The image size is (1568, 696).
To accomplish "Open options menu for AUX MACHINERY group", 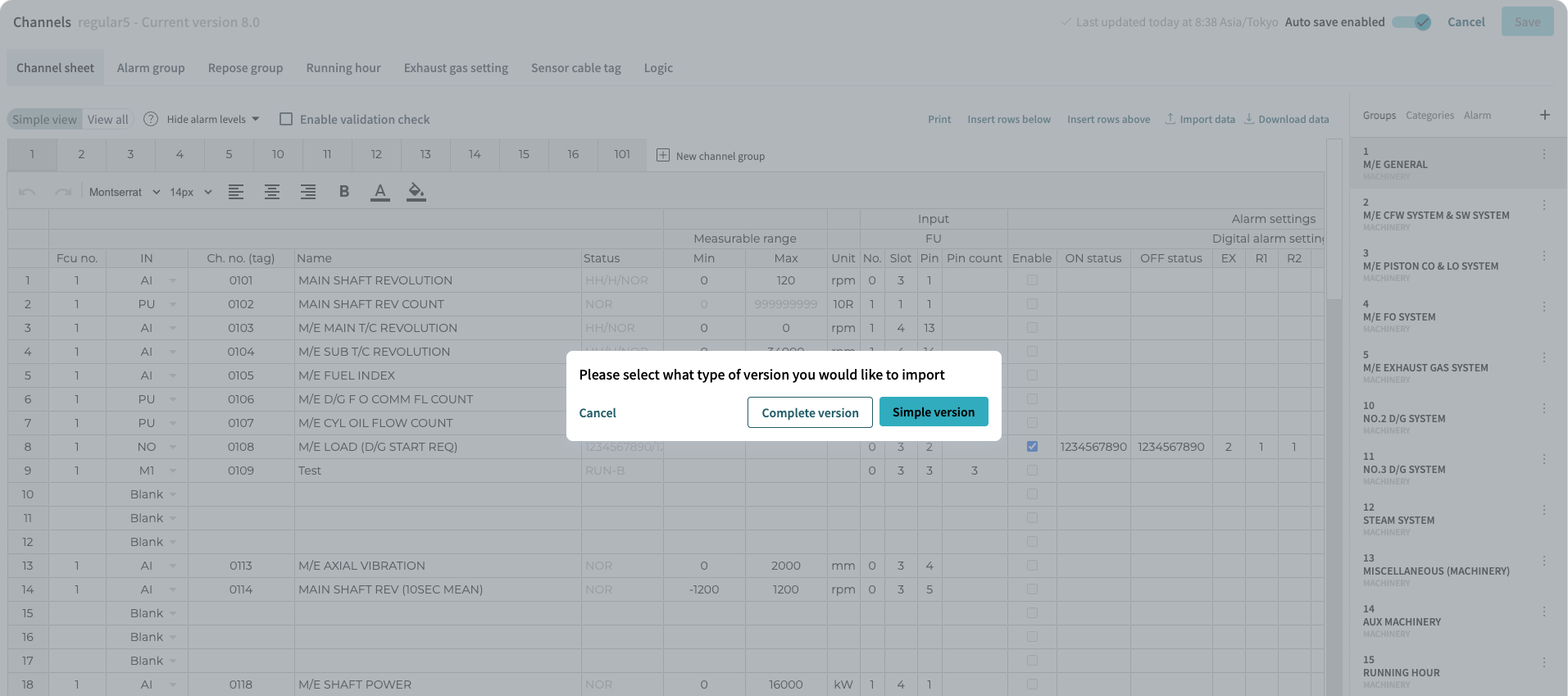I will 1544,612.
